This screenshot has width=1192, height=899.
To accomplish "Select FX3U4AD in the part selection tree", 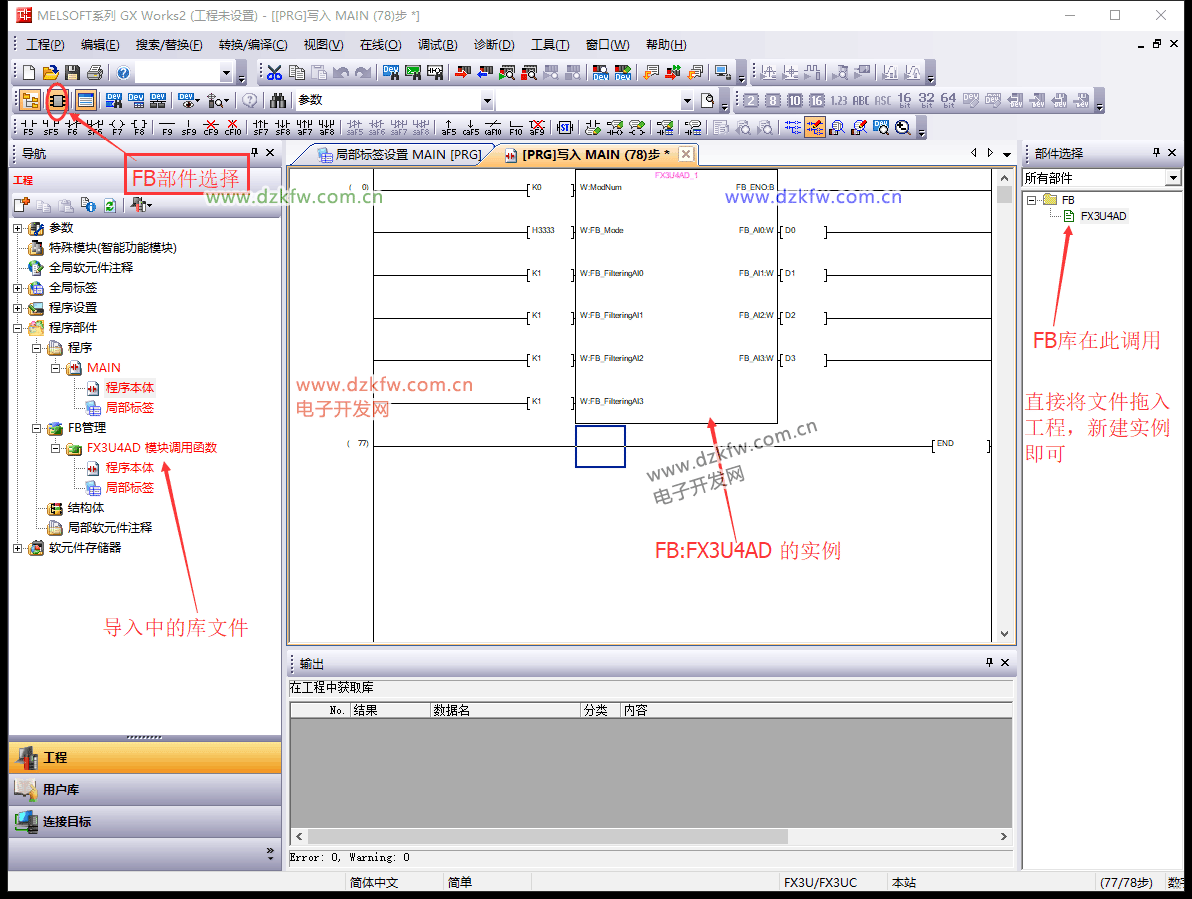I will 1103,216.
